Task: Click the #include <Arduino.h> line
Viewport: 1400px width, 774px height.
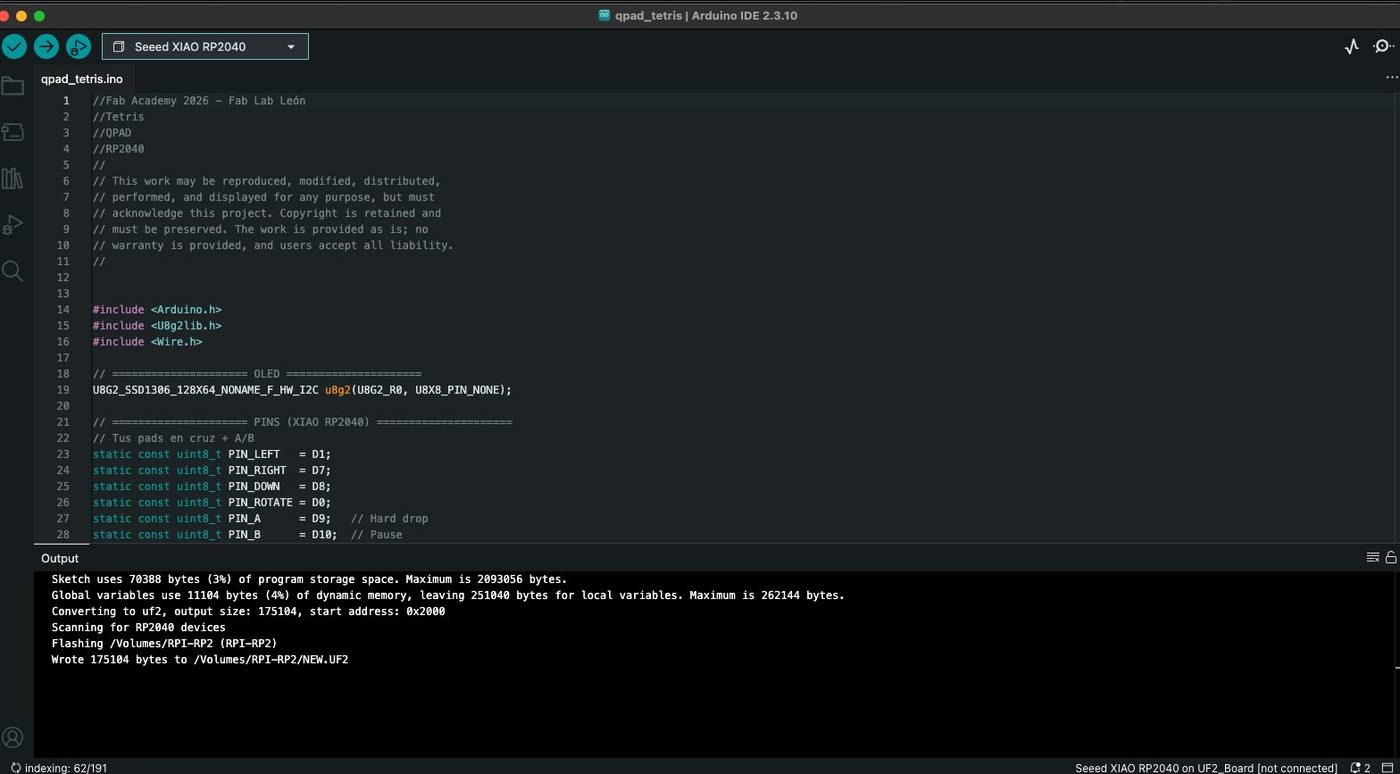Action: (x=157, y=310)
